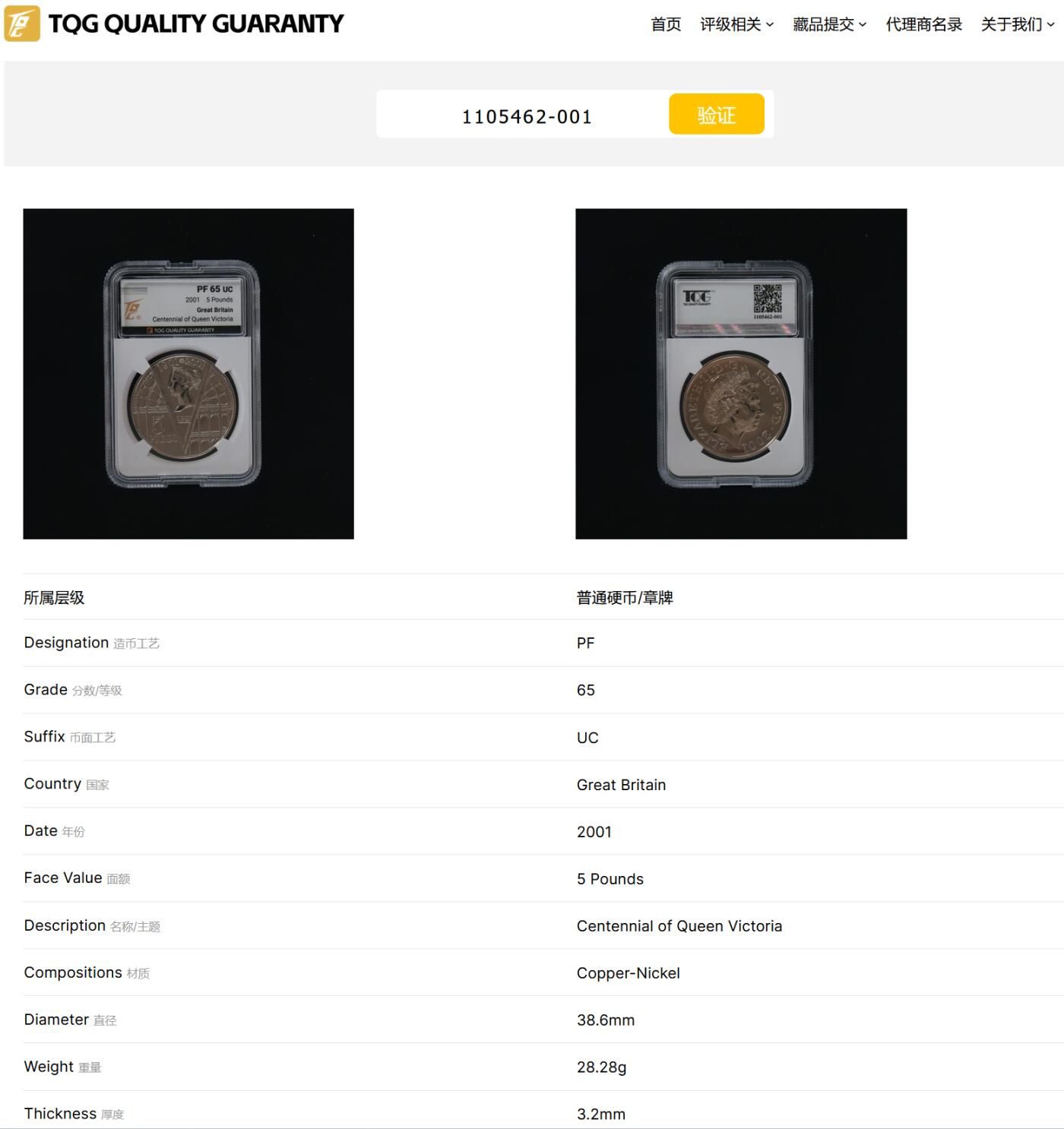Screen dimensions: 1064x1129
Task: Click the 5 Pounds face value
Action: point(610,879)
